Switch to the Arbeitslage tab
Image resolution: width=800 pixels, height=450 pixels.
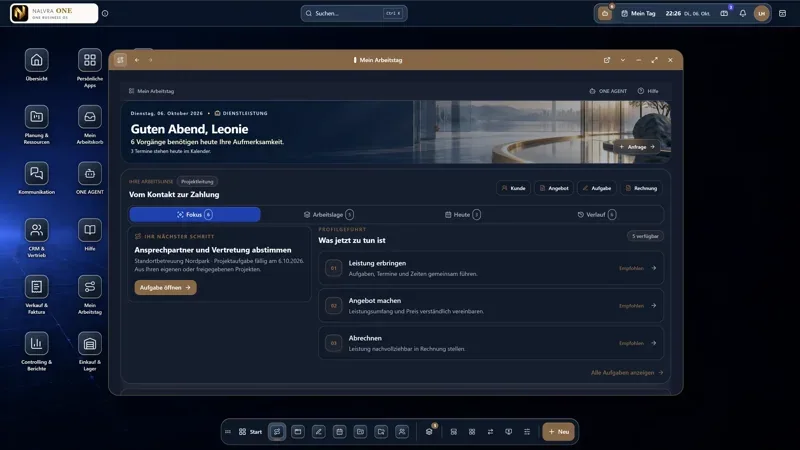pos(329,215)
